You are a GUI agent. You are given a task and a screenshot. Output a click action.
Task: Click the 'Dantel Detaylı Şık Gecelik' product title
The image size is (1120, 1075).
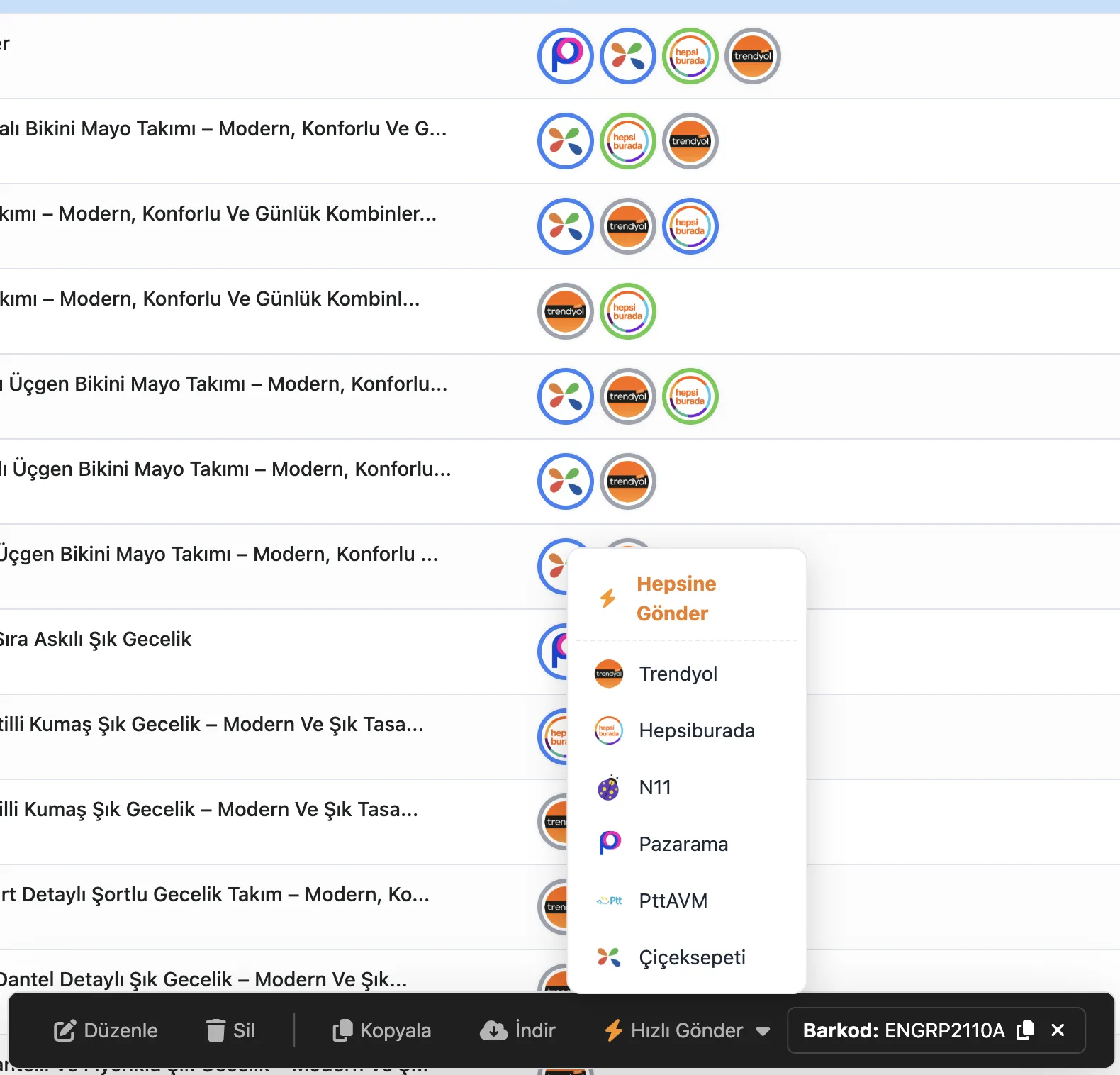(x=203, y=979)
